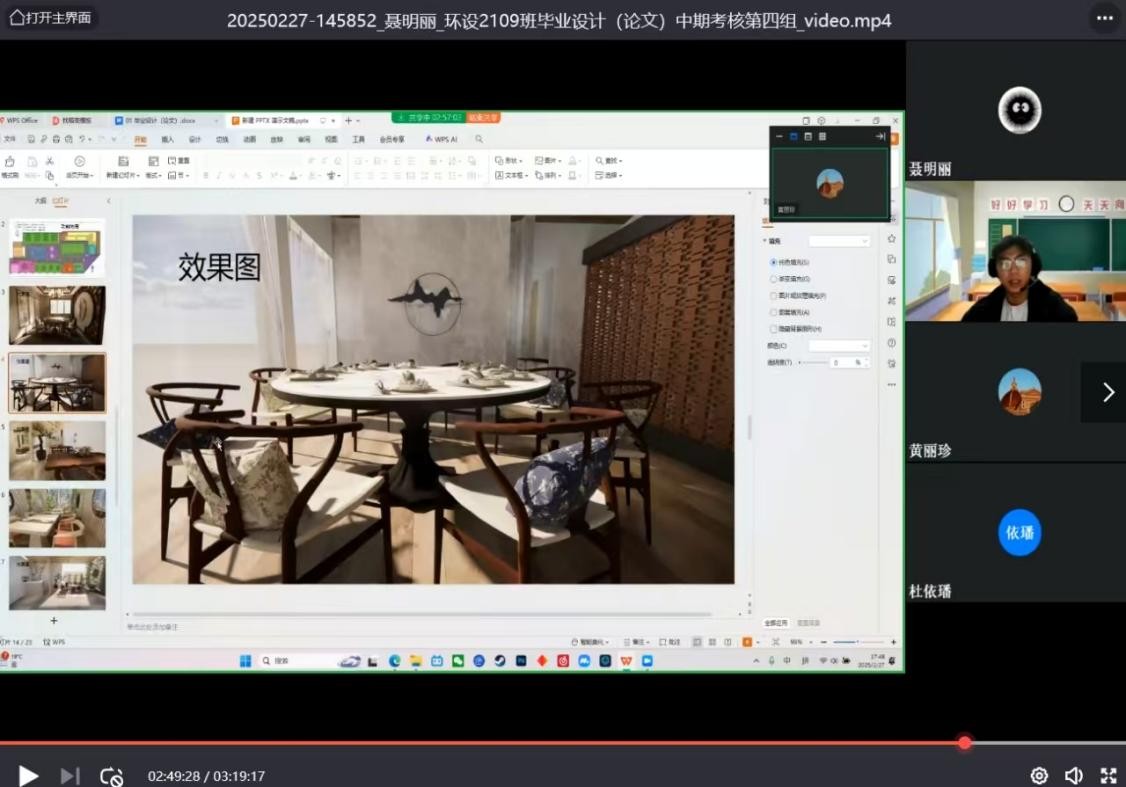Select the 渐变填充 gradient fill radio option

click(774, 279)
